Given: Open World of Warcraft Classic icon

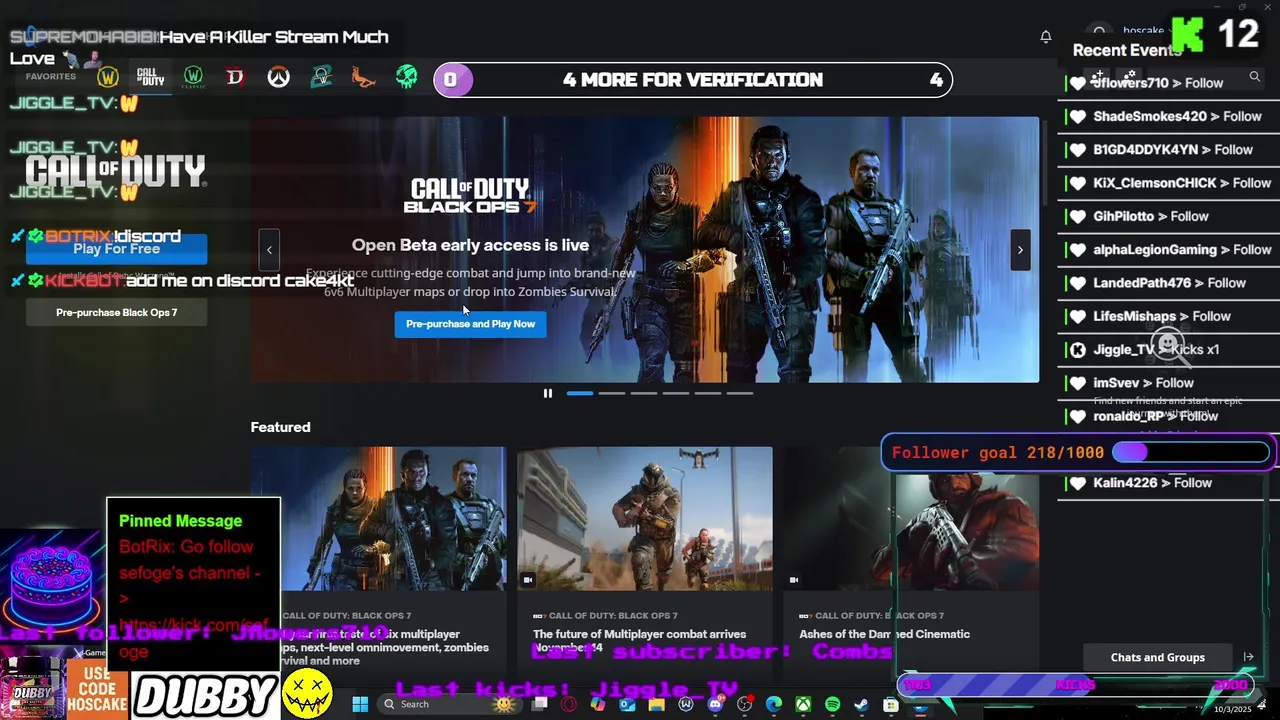Looking at the screenshot, I should (193, 77).
